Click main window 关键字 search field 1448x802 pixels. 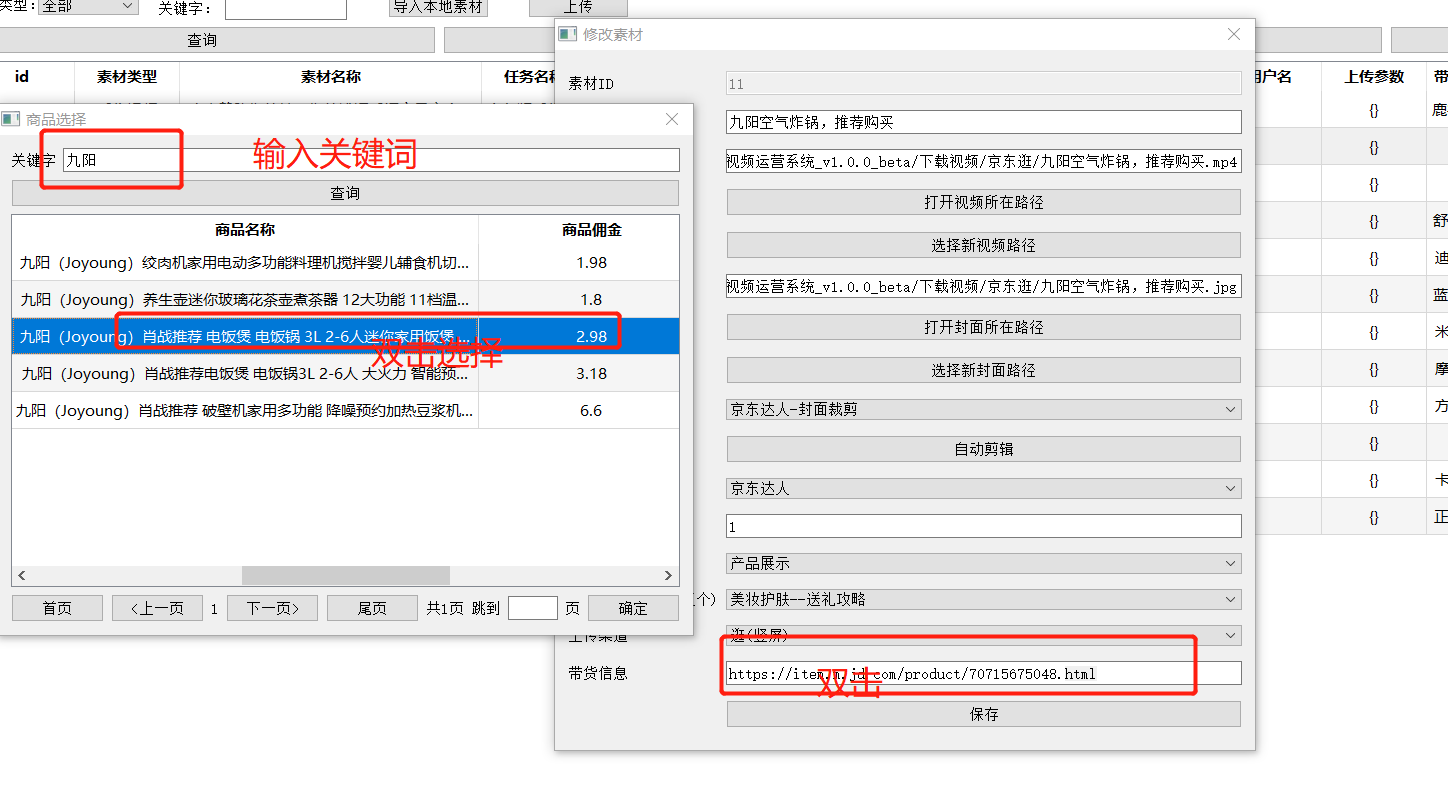(x=286, y=9)
